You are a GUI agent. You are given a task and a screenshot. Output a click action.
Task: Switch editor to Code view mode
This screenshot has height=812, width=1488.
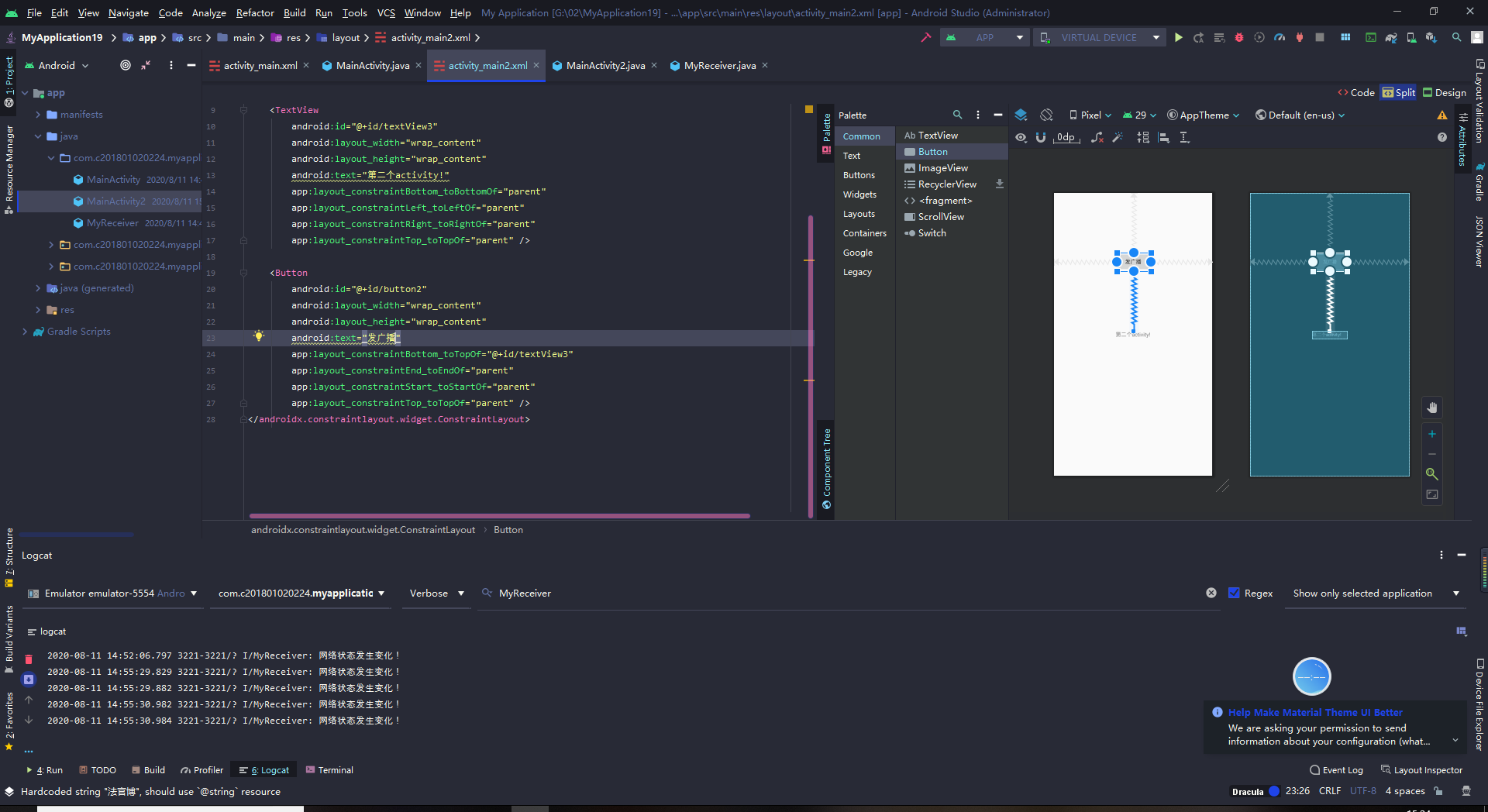pyautogui.click(x=1356, y=92)
